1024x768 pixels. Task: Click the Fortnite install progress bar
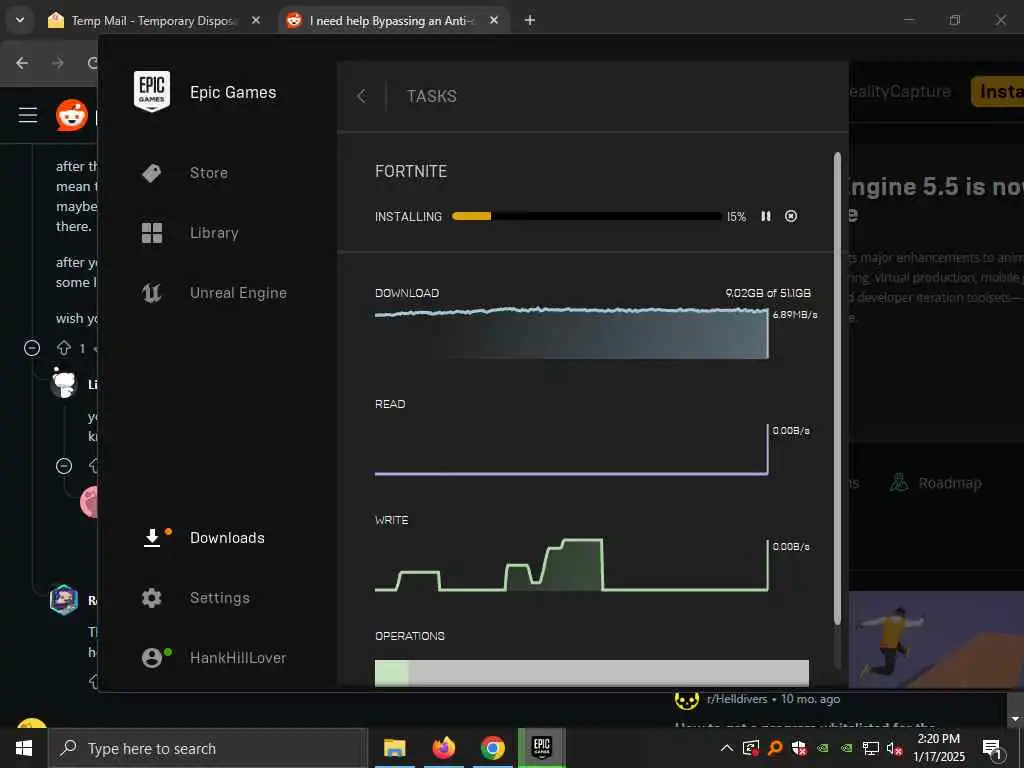tap(586, 216)
